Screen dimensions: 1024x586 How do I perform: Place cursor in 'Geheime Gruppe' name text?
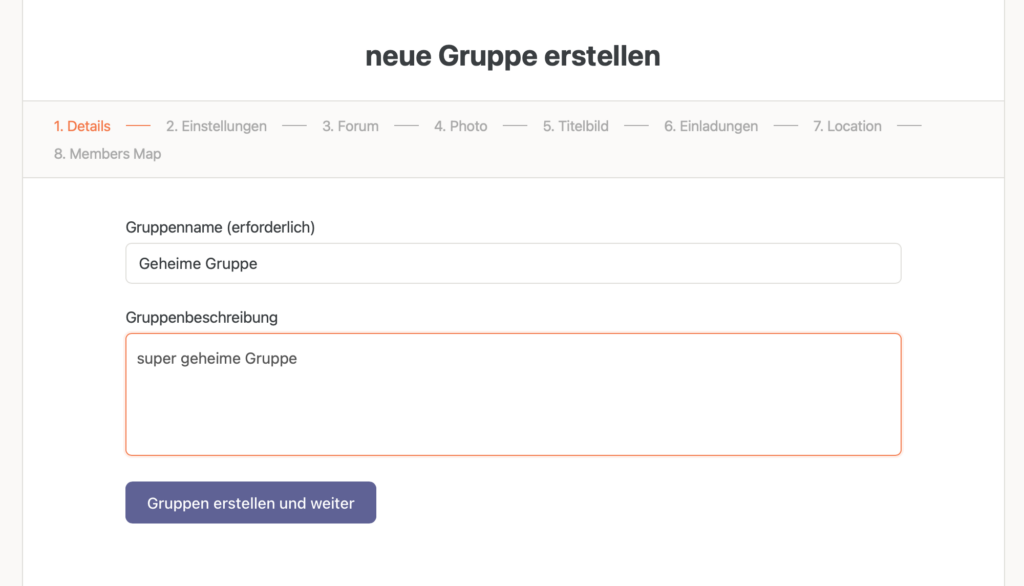point(198,264)
